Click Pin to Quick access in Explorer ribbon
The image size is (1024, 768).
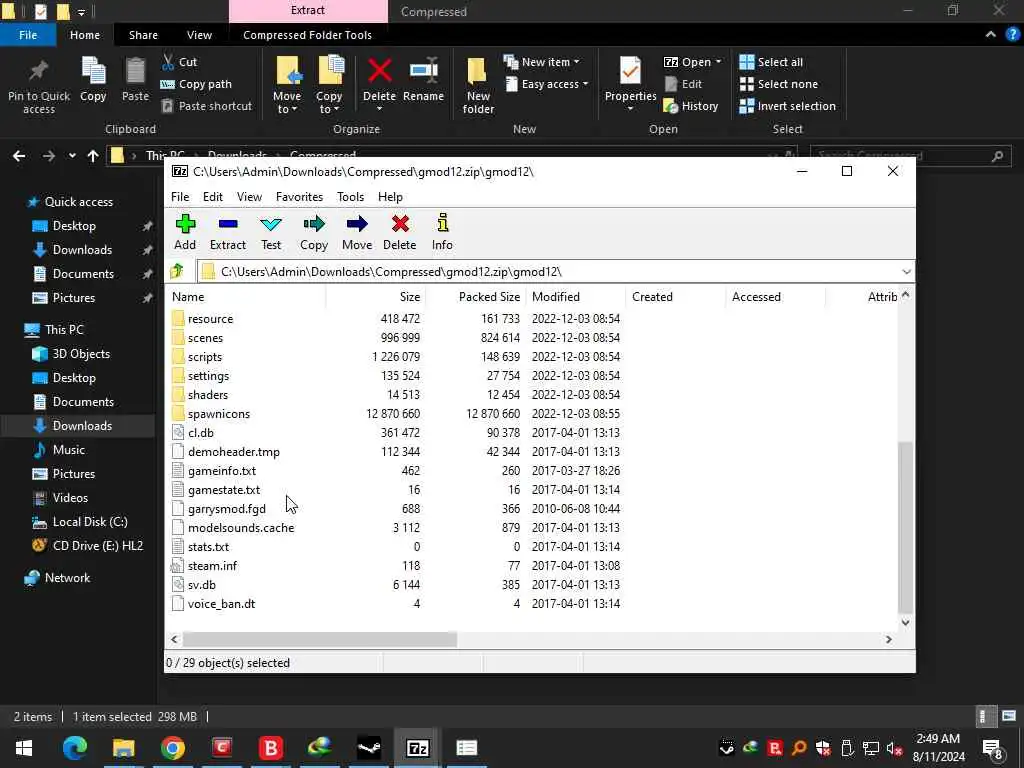tap(39, 86)
